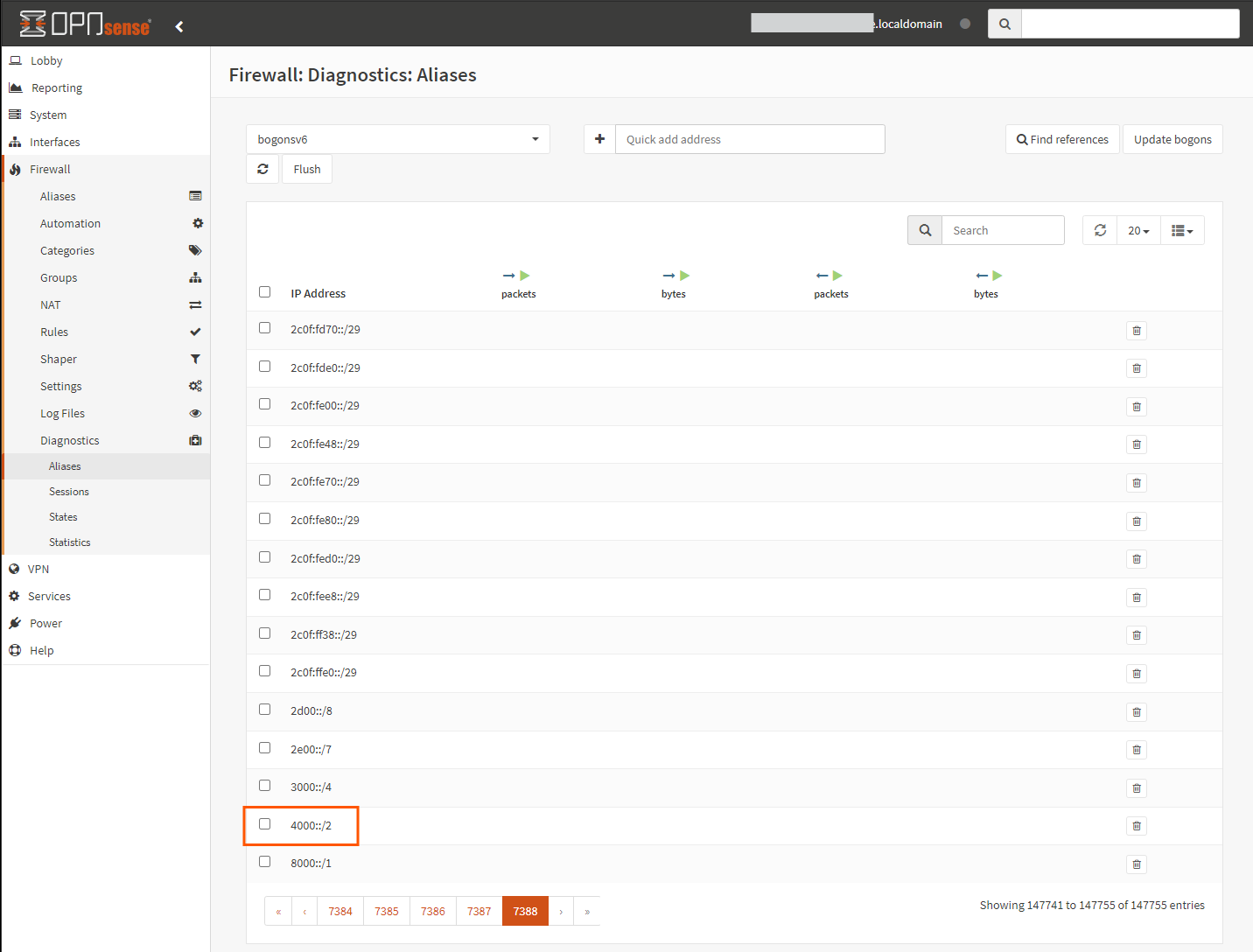Collapse the sidebar with the chevron arrow
This screenshot has height=952, width=1253.
(x=179, y=26)
